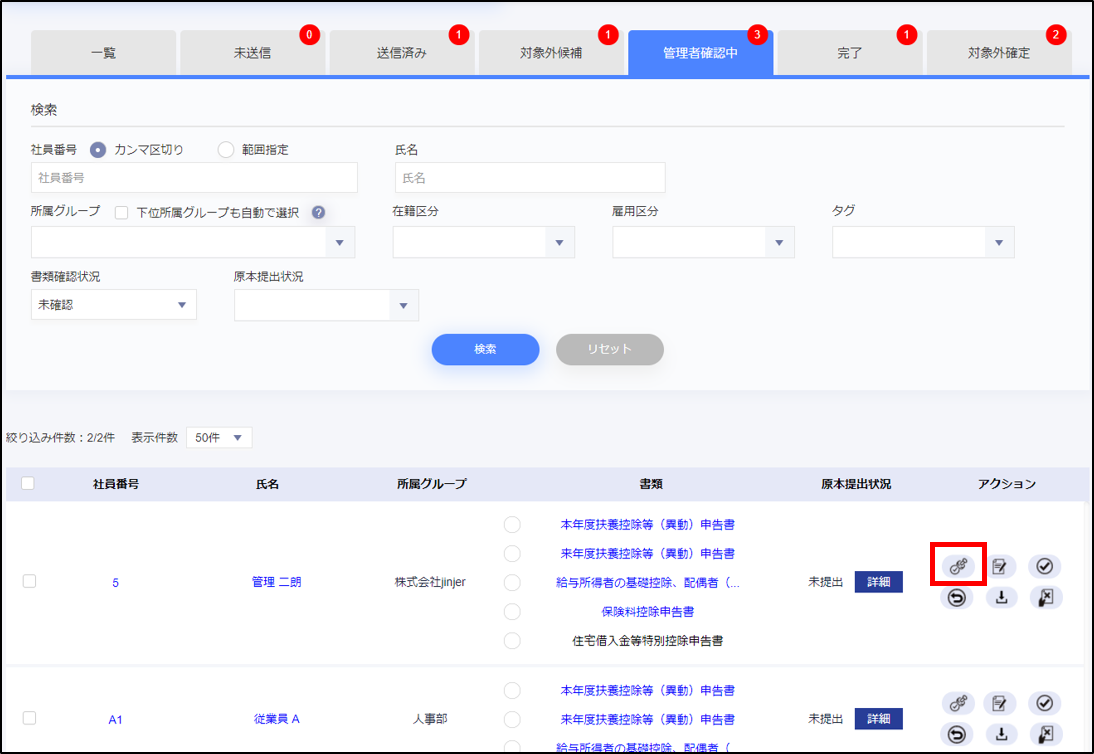Click the edit document icon for 従業員 A

pyautogui.click(x=1000, y=702)
